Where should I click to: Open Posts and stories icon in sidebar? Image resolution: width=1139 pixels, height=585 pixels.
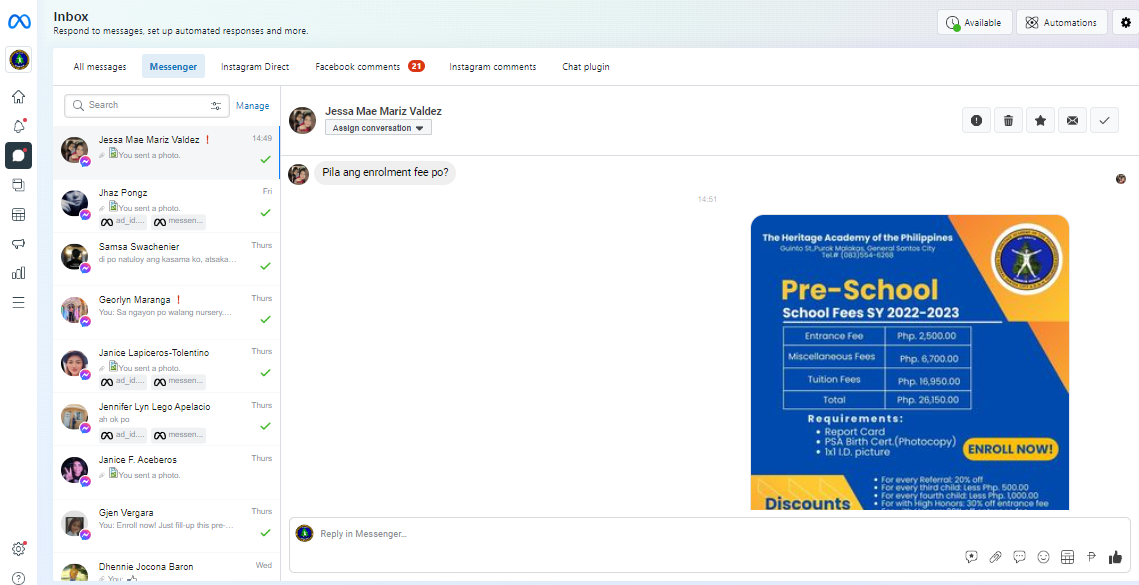pos(18,185)
